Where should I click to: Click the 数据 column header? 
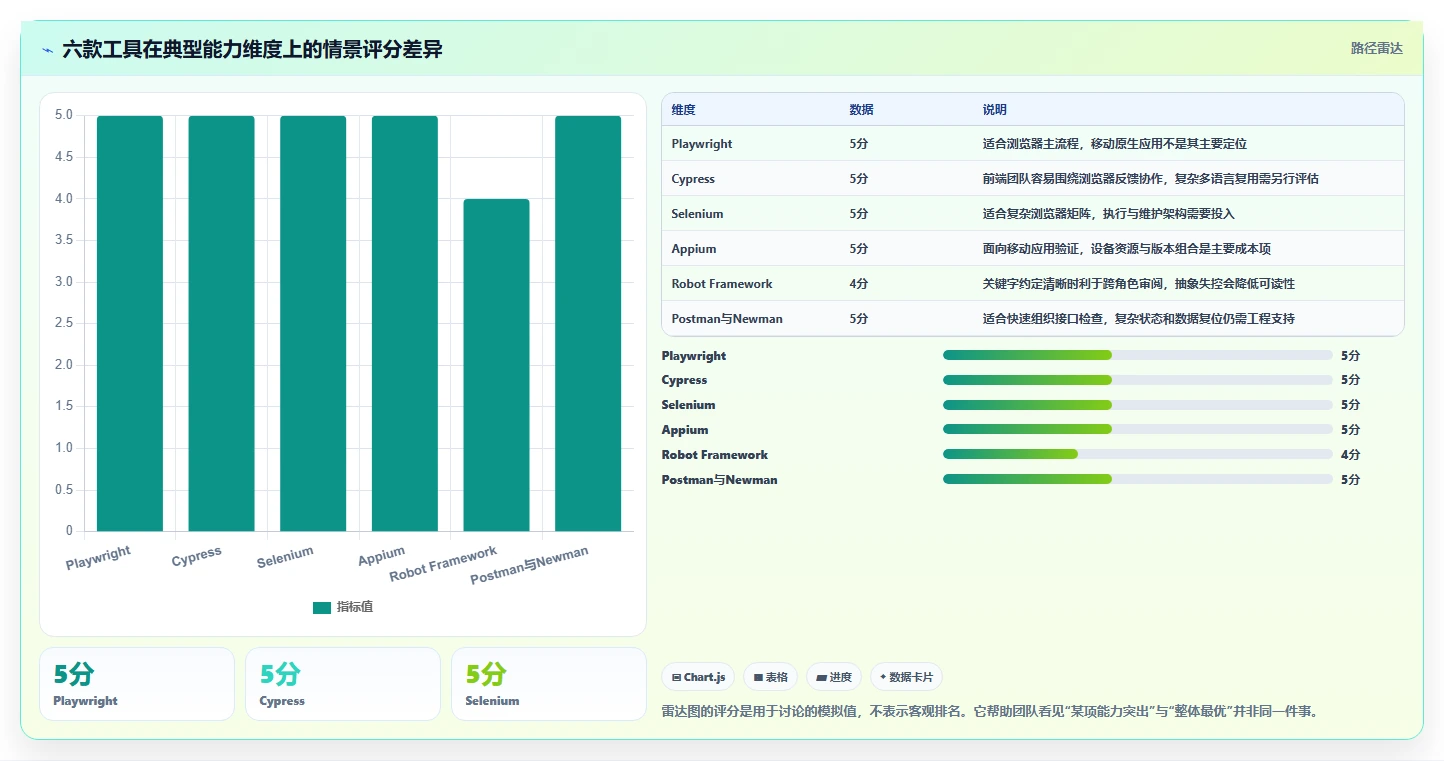point(862,110)
